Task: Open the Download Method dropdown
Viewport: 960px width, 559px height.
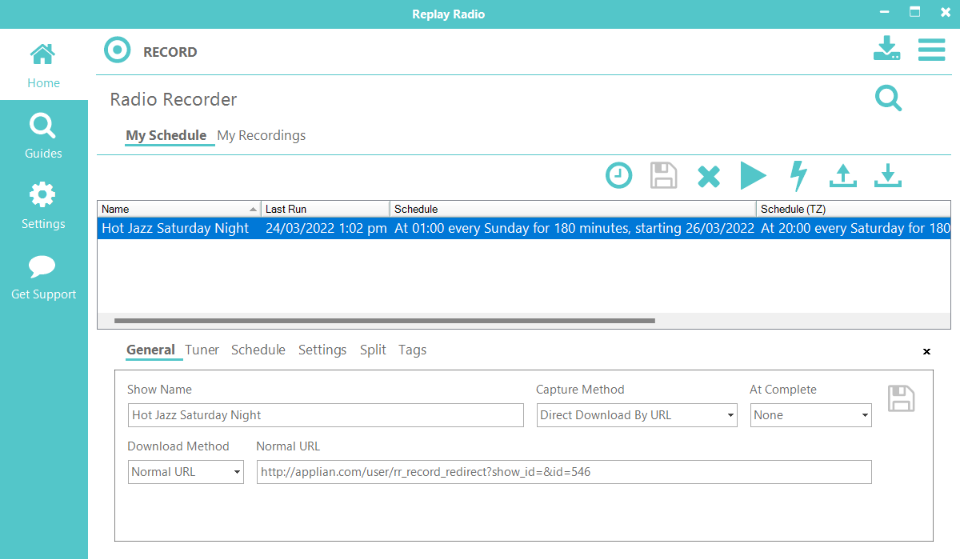Action: (x=186, y=472)
